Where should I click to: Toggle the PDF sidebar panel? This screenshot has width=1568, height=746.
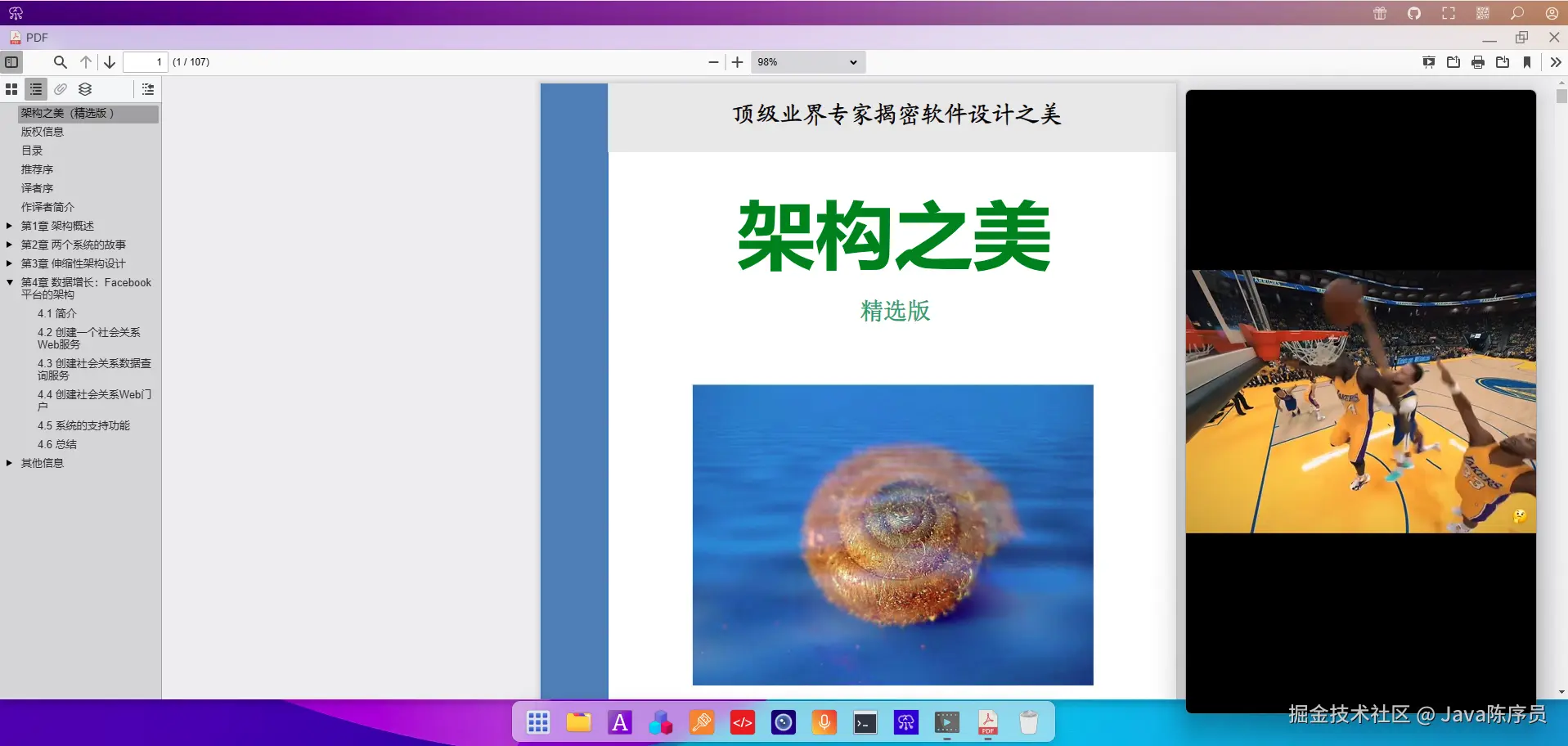coord(11,62)
